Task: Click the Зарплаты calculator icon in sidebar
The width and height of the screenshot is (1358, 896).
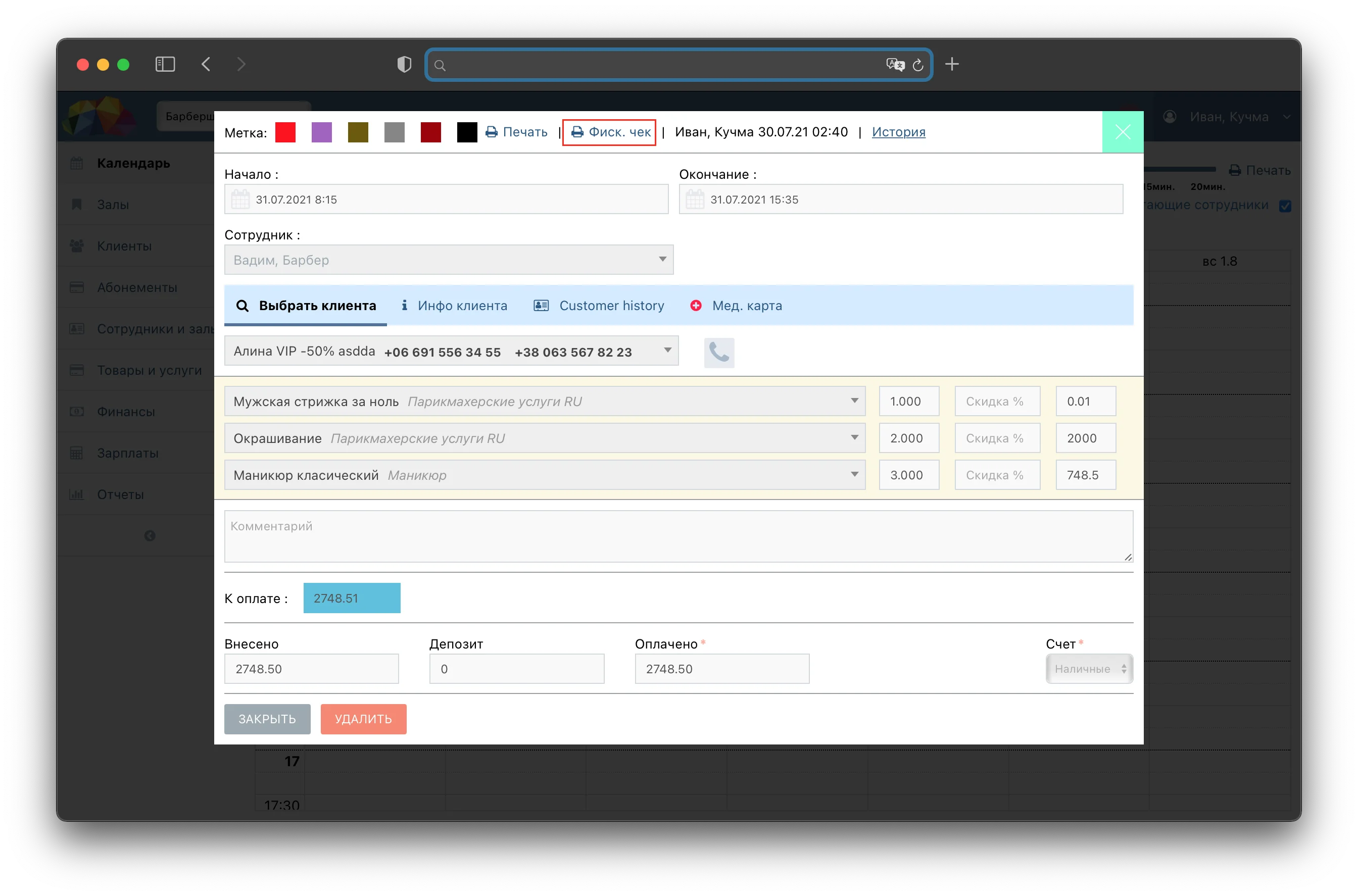Action: (x=77, y=453)
